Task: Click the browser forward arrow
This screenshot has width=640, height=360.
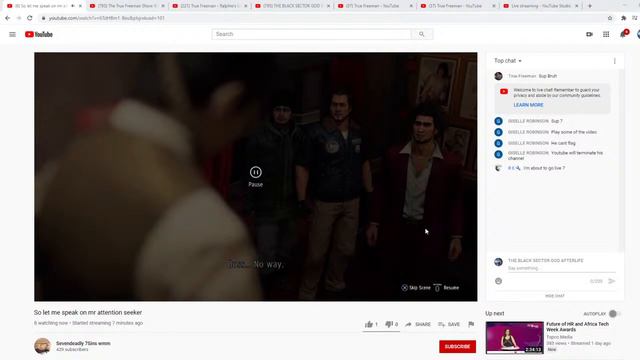Action: (x=18, y=18)
